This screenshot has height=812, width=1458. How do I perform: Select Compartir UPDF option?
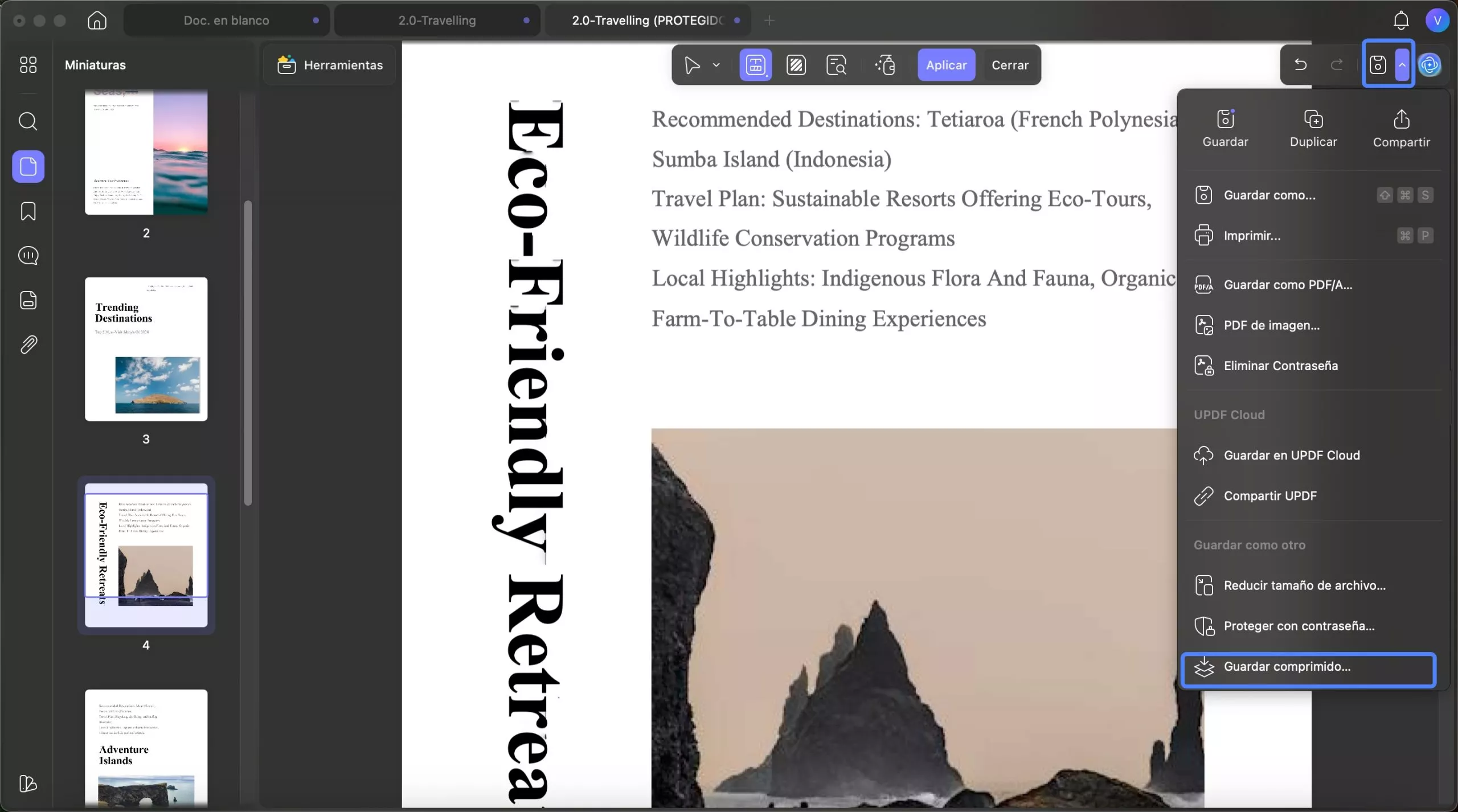pos(1313,496)
